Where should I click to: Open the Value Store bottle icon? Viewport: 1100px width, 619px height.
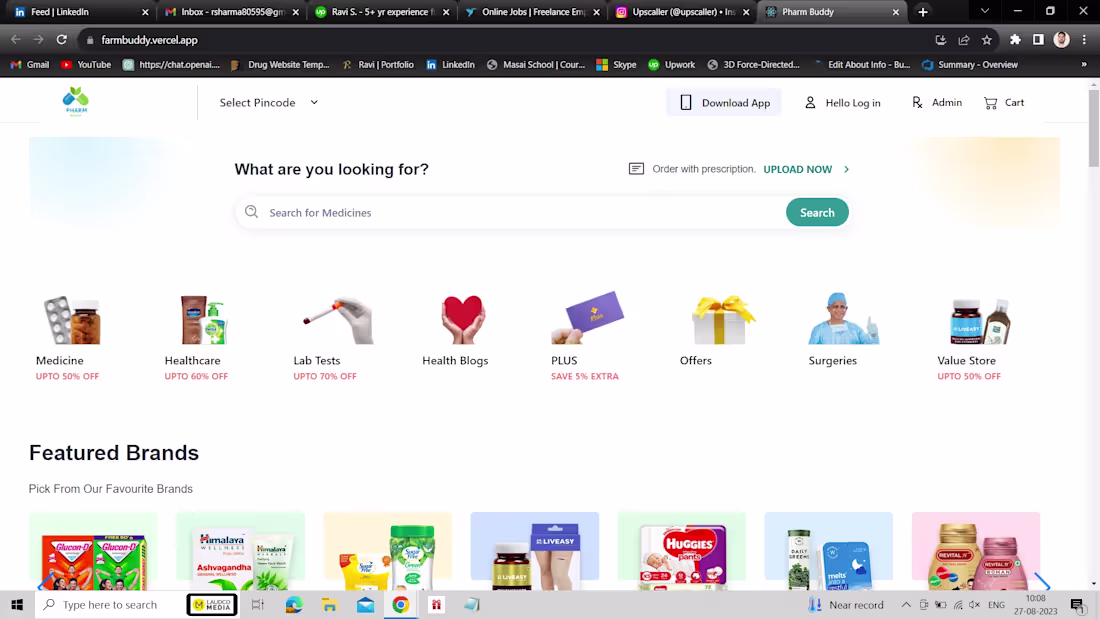[979, 318]
